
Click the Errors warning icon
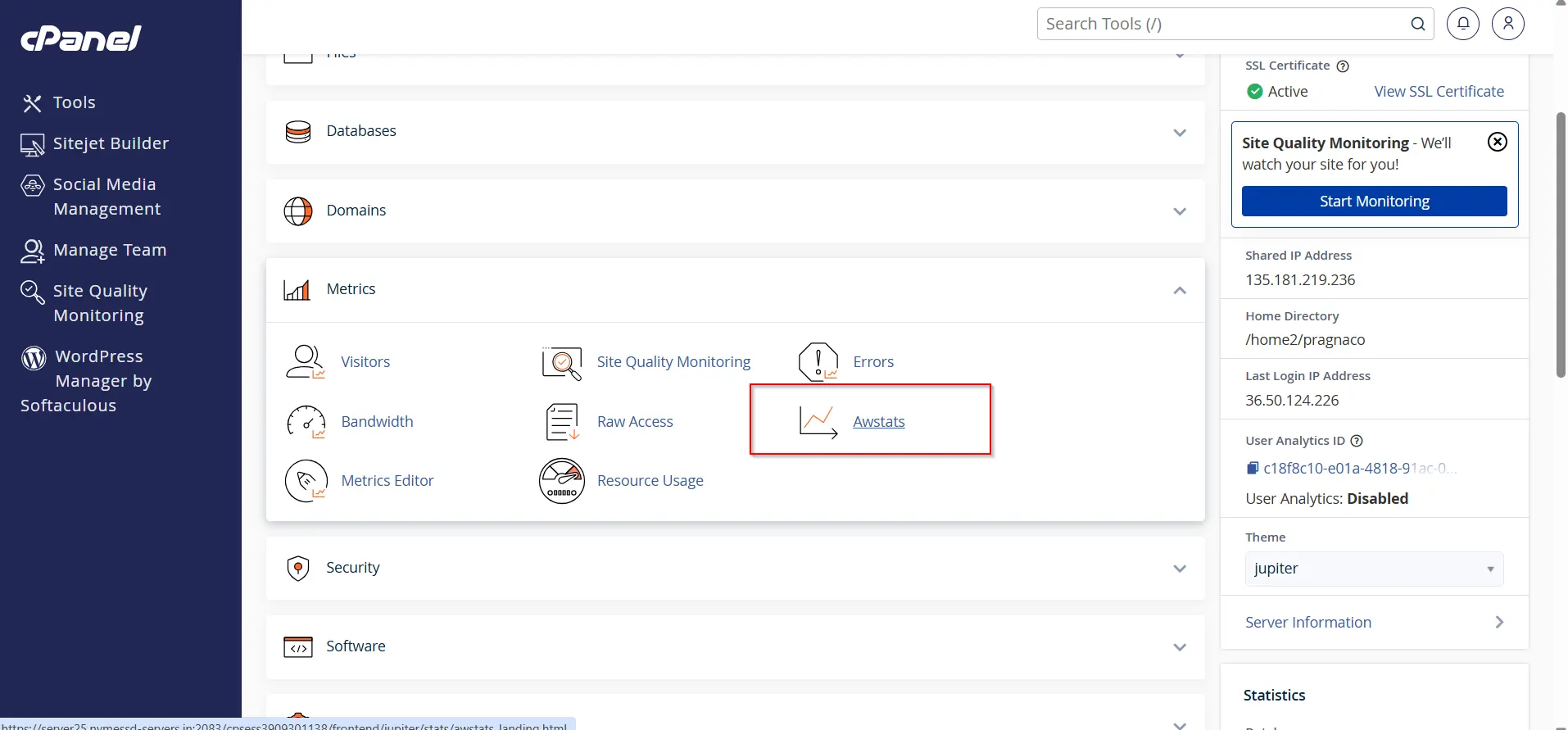(x=818, y=362)
